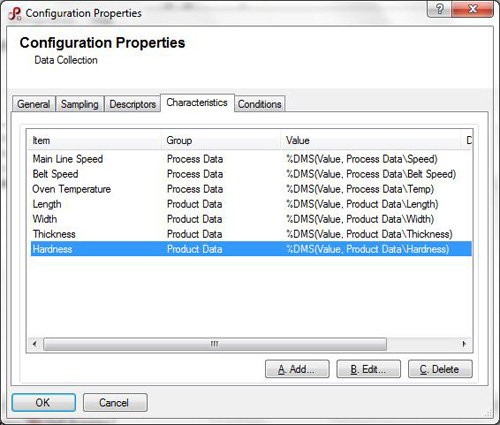Confirm with the OK button
The width and height of the screenshot is (500, 425).
[44, 402]
